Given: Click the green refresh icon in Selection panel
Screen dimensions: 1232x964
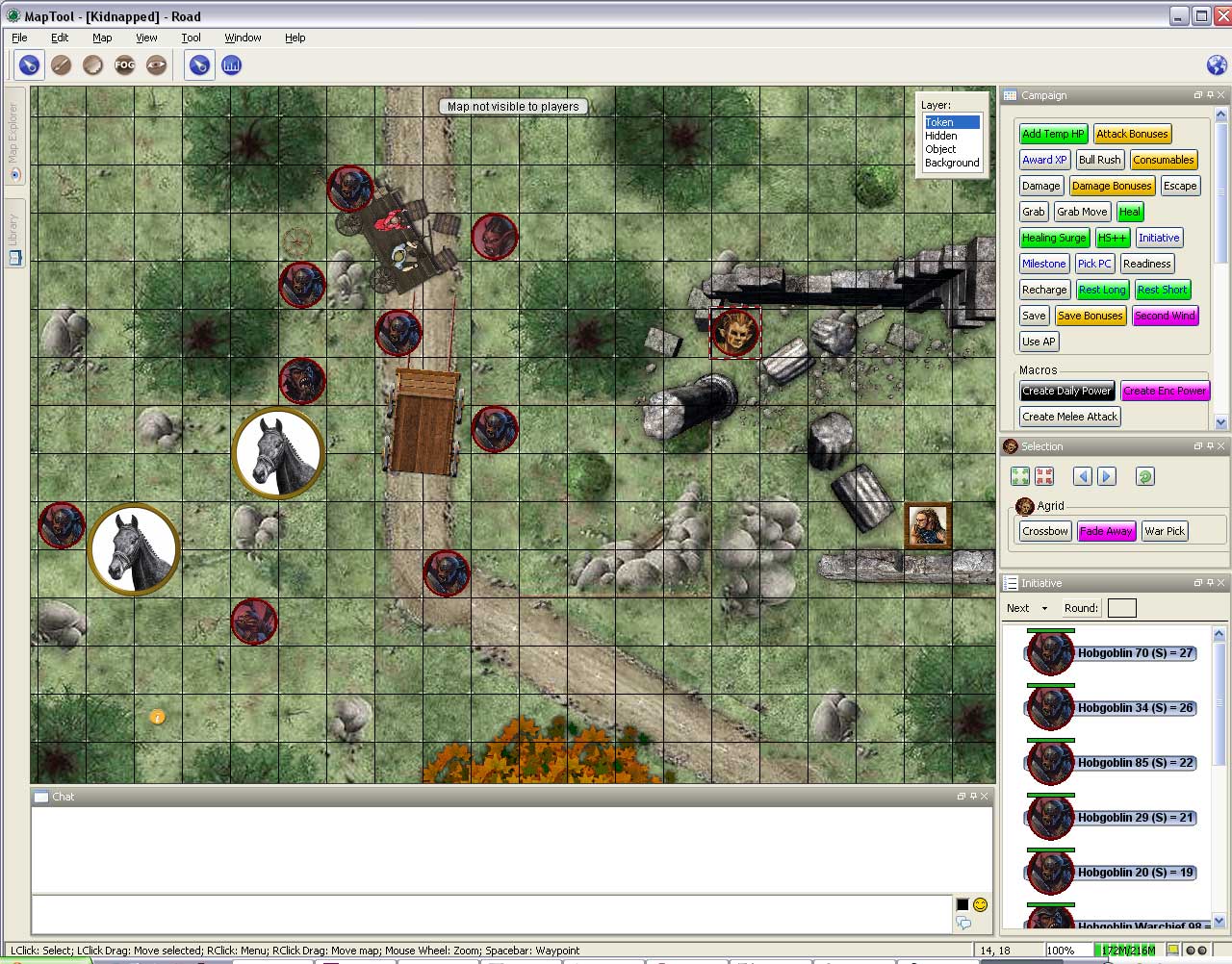Looking at the screenshot, I should pyautogui.click(x=1144, y=476).
